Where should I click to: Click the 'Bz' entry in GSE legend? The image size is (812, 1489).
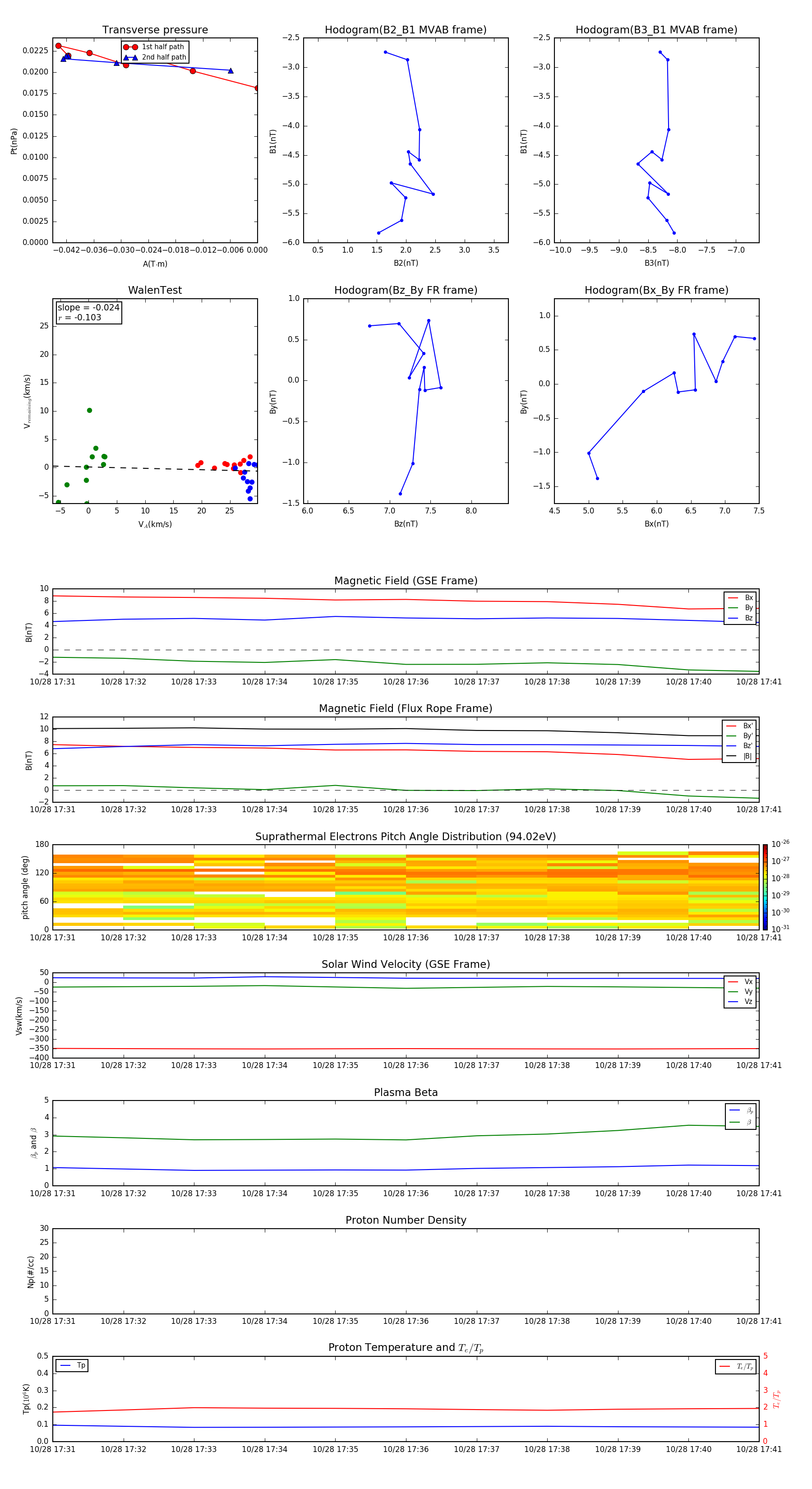[740, 618]
